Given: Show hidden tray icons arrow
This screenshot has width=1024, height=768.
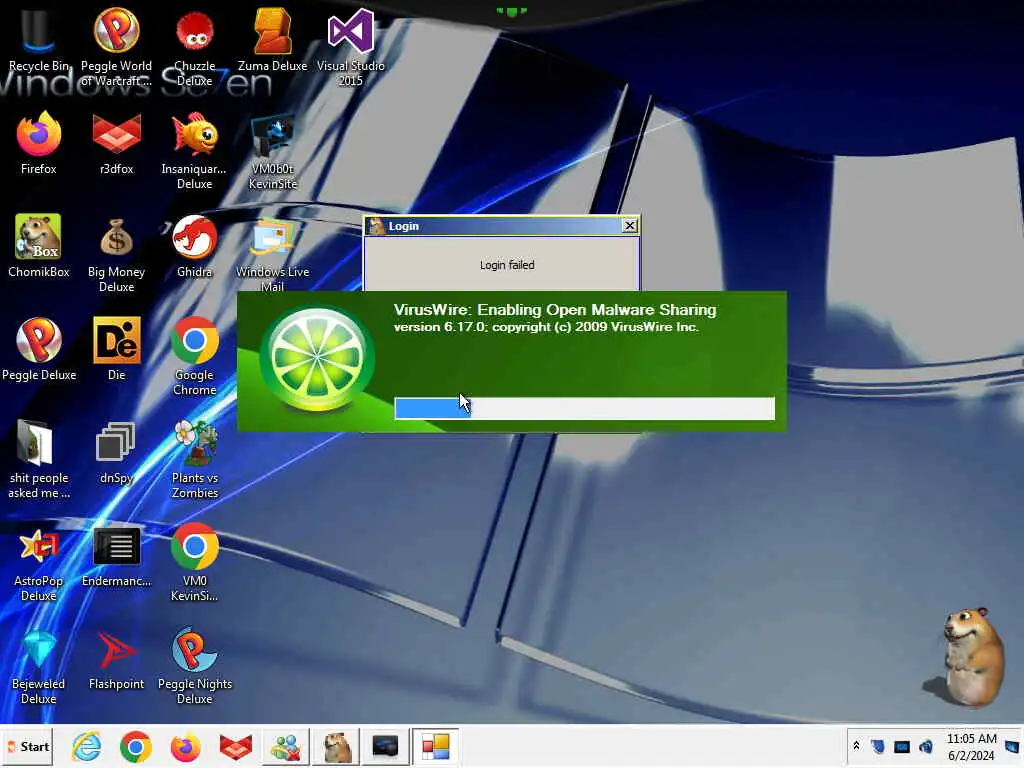Looking at the screenshot, I should [x=856, y=746].
